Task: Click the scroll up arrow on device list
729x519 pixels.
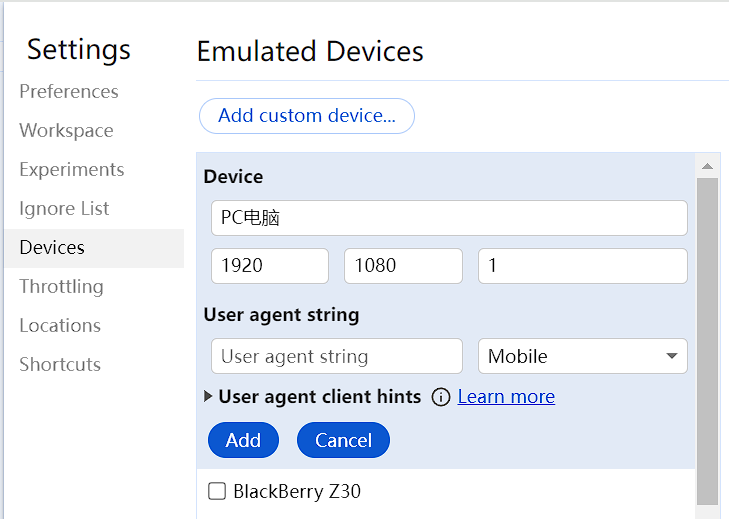Action: tap(707, 166)
